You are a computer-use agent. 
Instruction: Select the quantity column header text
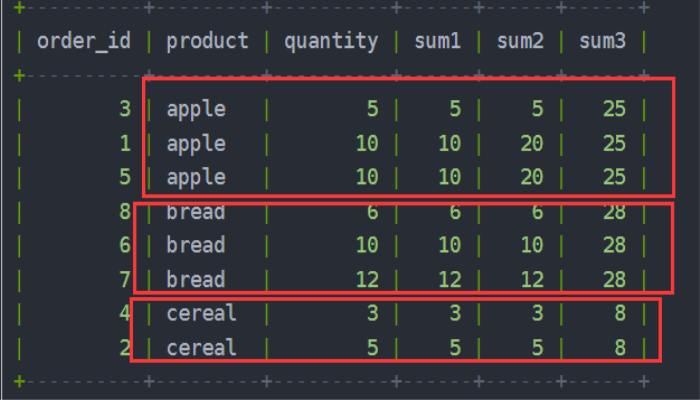click(x=331, y=42)
